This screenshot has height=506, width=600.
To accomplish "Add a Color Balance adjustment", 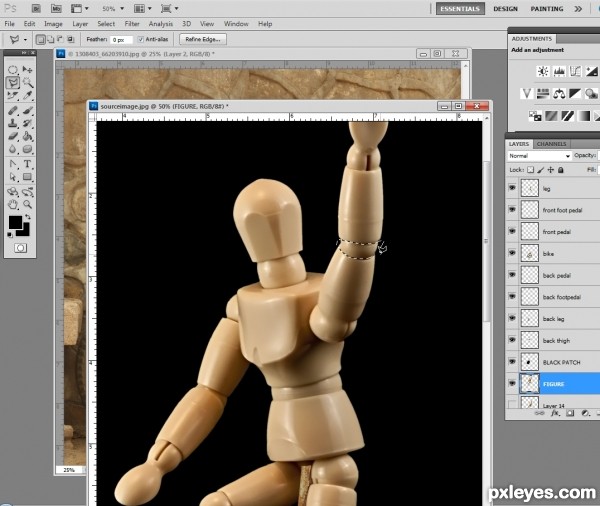I will pos(559,93).
